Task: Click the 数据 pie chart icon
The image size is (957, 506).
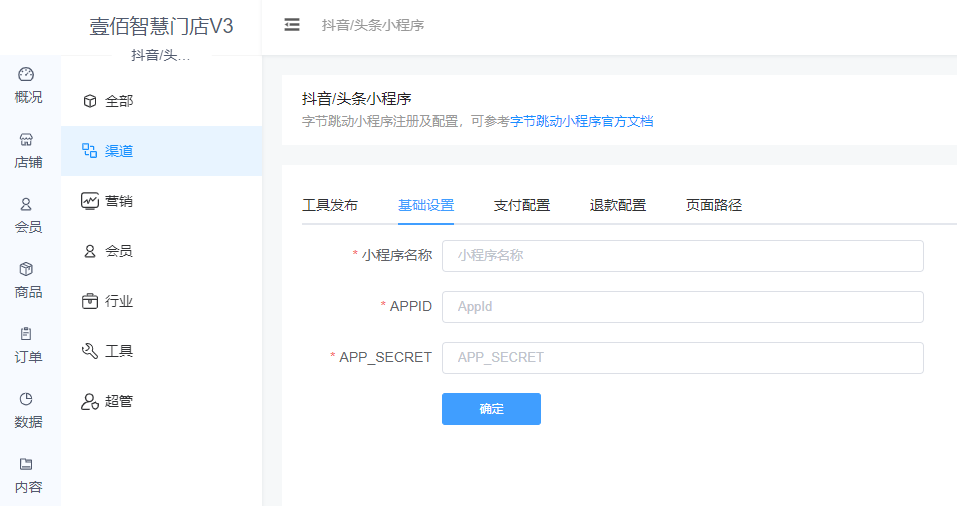Action: tap(26, 399)
